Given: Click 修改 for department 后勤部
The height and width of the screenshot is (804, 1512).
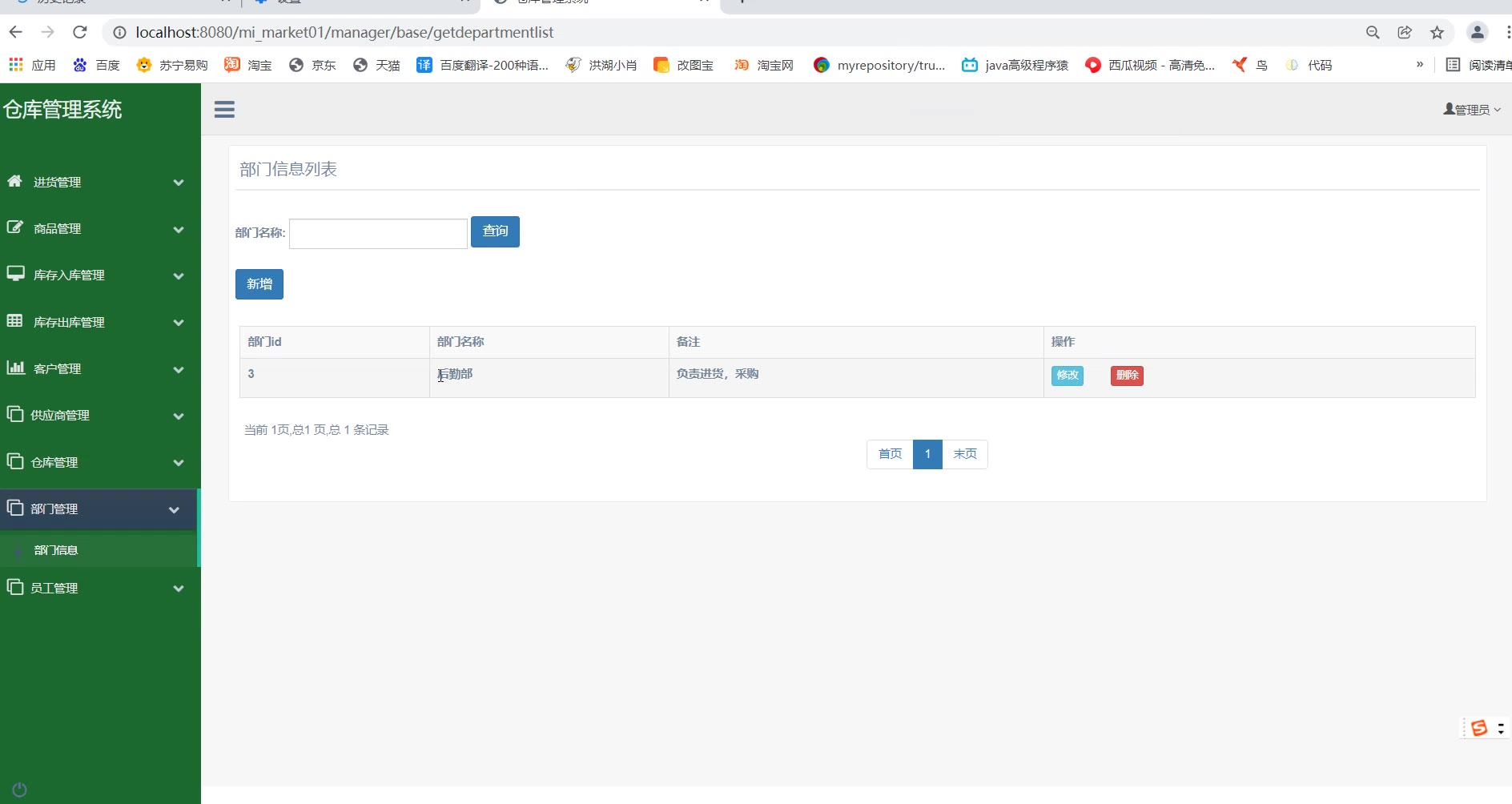Looking at the screenshot, I should click(1068, 376).
